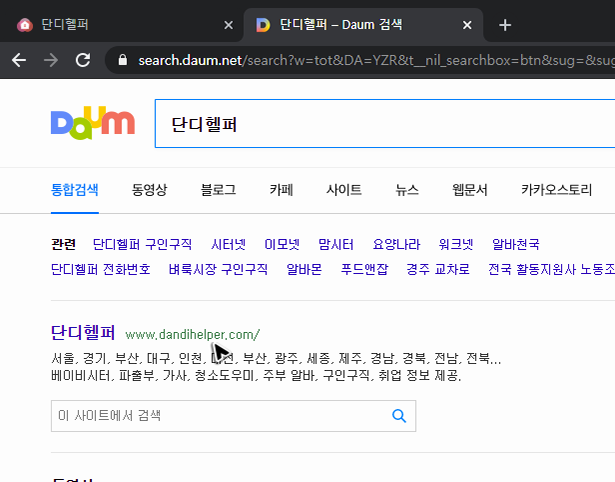This screenshot has height=482, width=615.
Task: Open the 카페 search tab
Action: click(281, 190)
